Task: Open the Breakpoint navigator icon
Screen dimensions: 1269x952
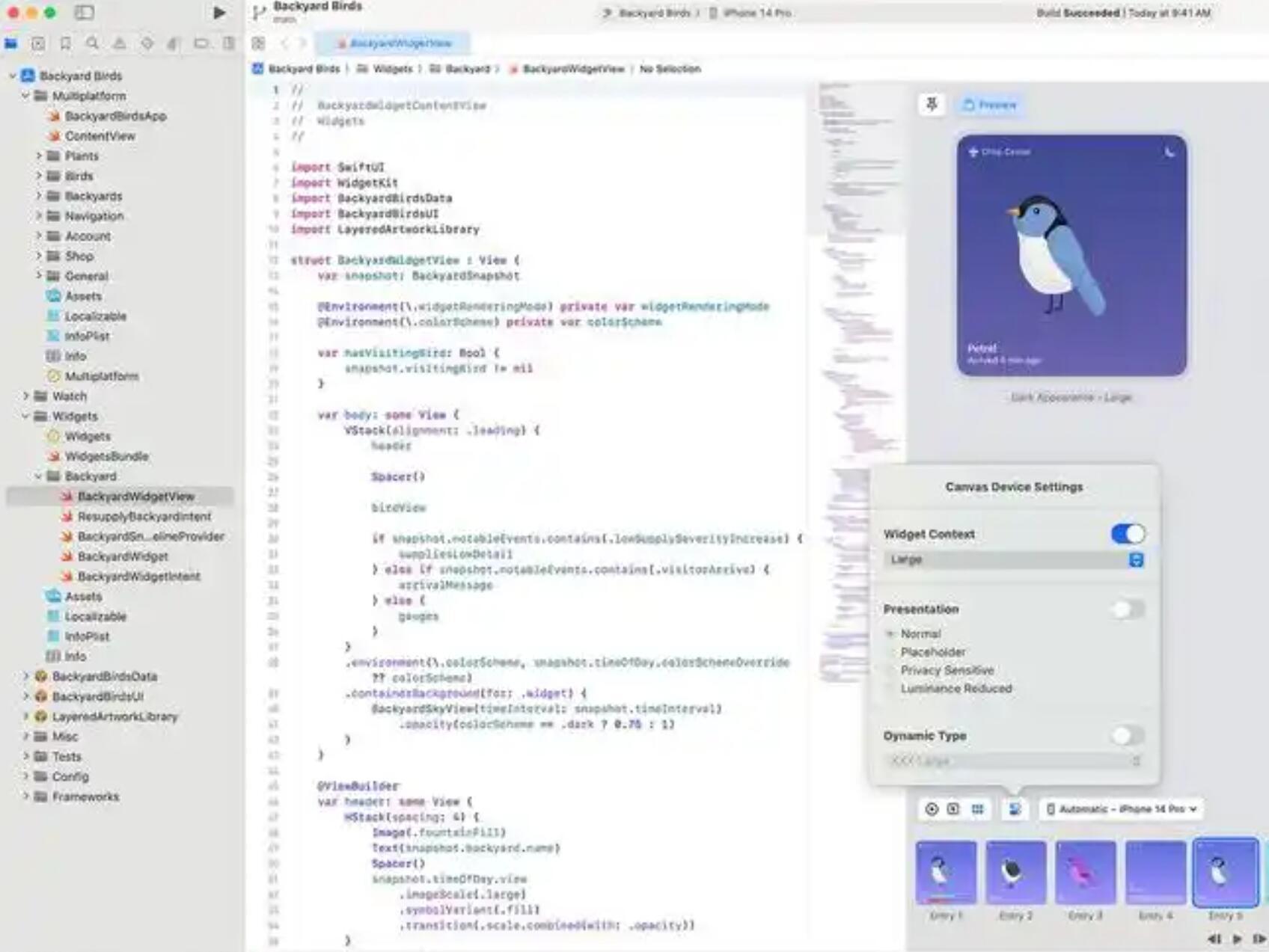Action: tap(201, 43)
